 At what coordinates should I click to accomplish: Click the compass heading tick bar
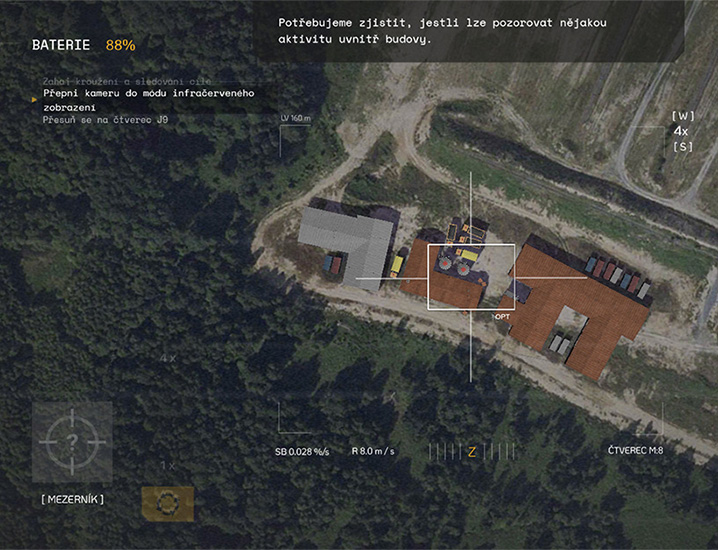(472, 452)
